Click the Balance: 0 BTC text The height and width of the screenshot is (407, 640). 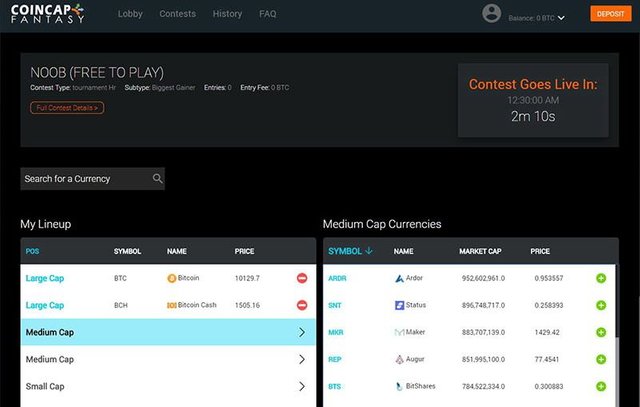(x=531, y=18)
